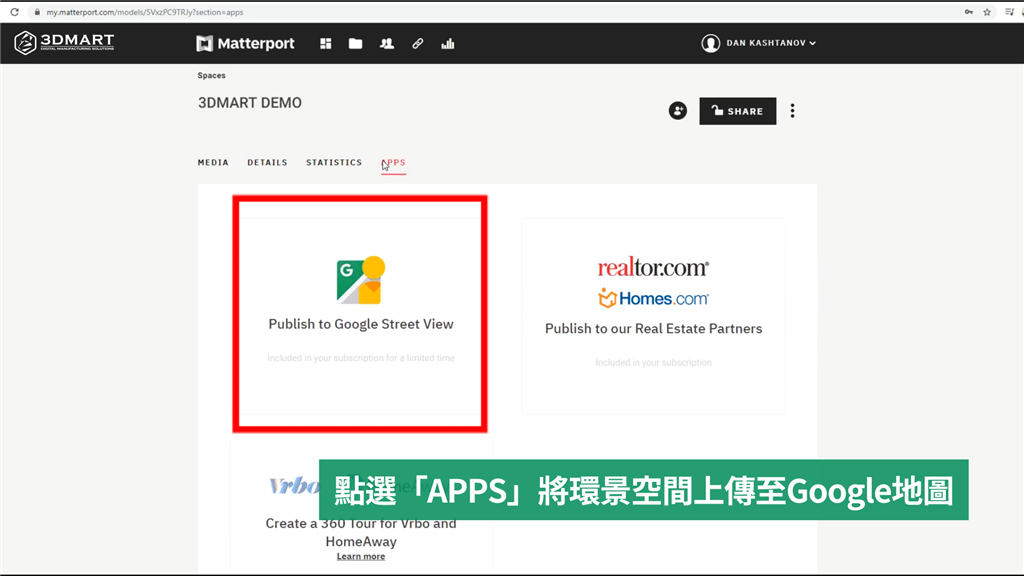Open Publish to our Real Estate Partners
Image resolution: width=1024 pixels, height=576 pixels.
point(654,328)
